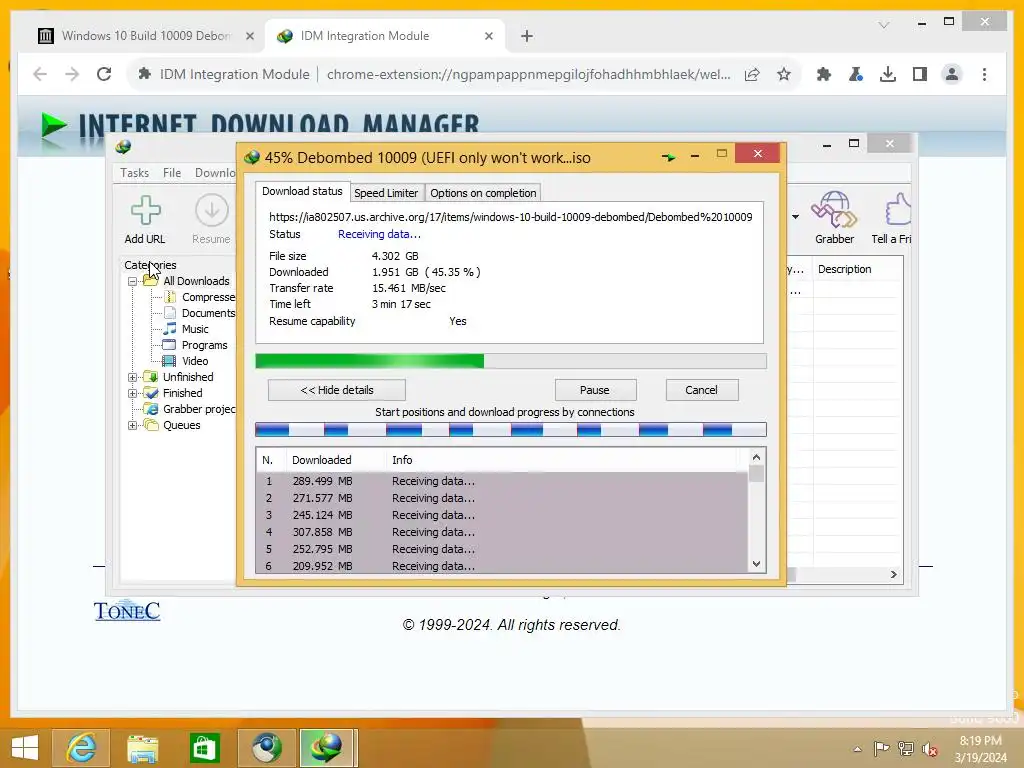
Task: Launch Internet Explorer from taskbar
Action: (x=81, y=748)
